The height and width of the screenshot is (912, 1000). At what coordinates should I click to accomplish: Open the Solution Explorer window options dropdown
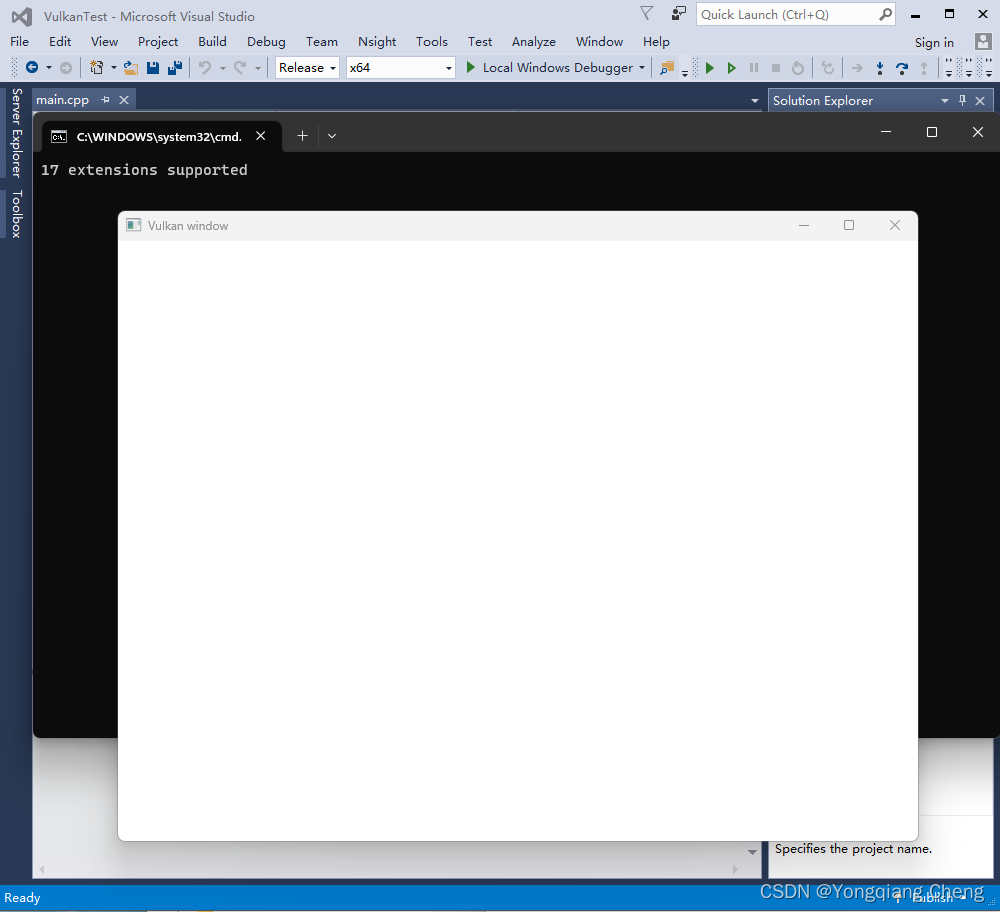945,101
